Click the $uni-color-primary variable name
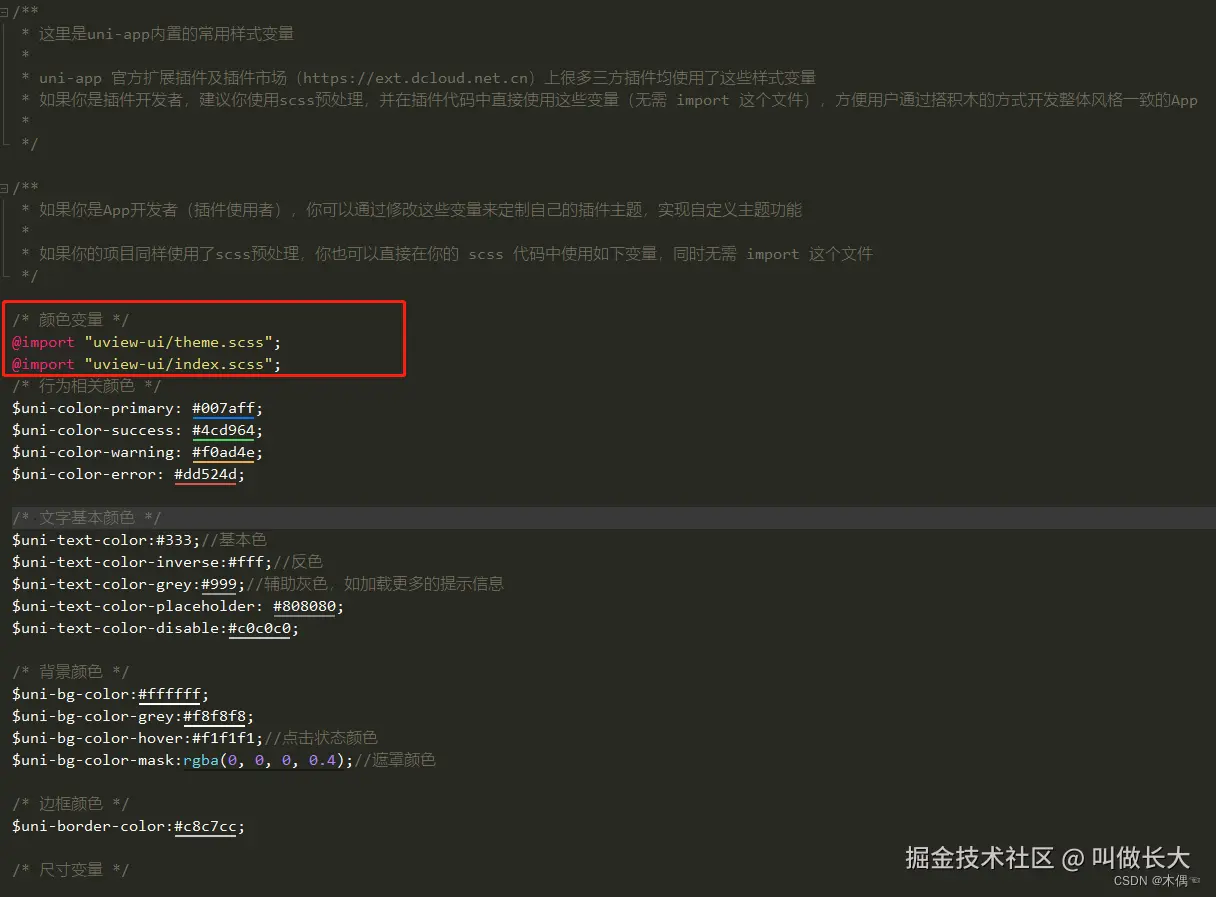 [93, 408]
